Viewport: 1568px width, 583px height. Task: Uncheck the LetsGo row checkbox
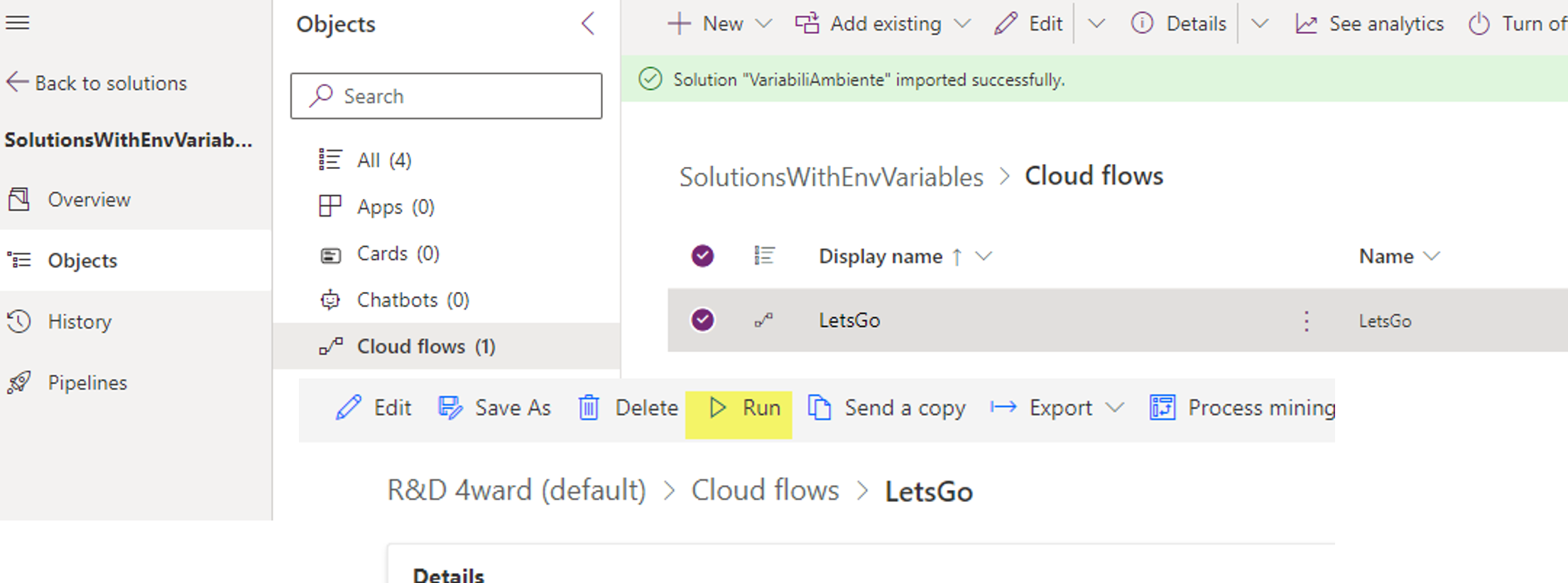702,320
